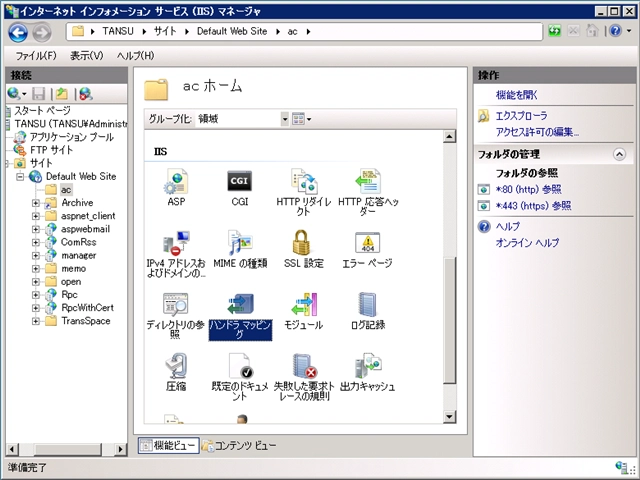Click the up-folder icon in connections toolbar
The height and width of the screenshot is (480, 640).
[62, 94]
